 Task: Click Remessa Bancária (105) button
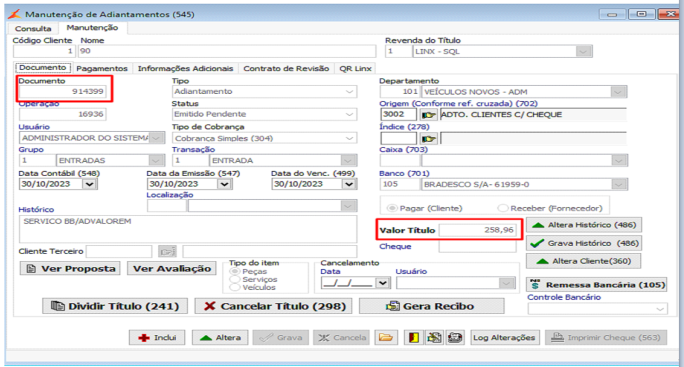pyautogui.click(x=597, y=285)
